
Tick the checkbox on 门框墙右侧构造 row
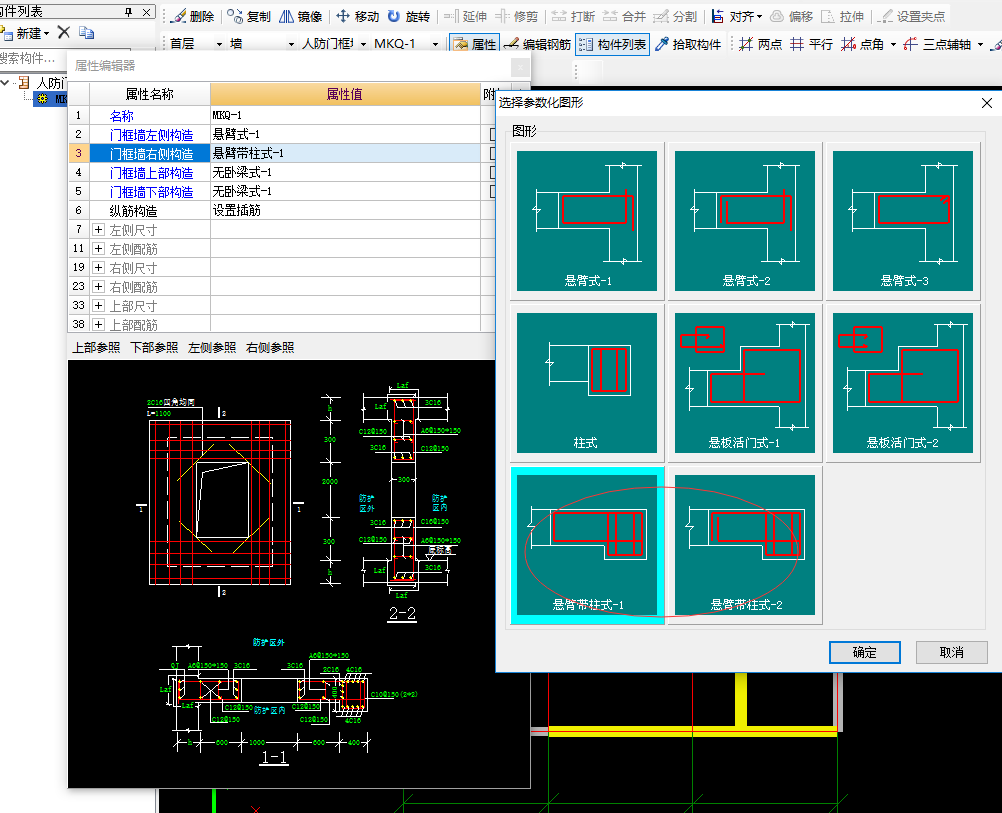click(493, 153)
